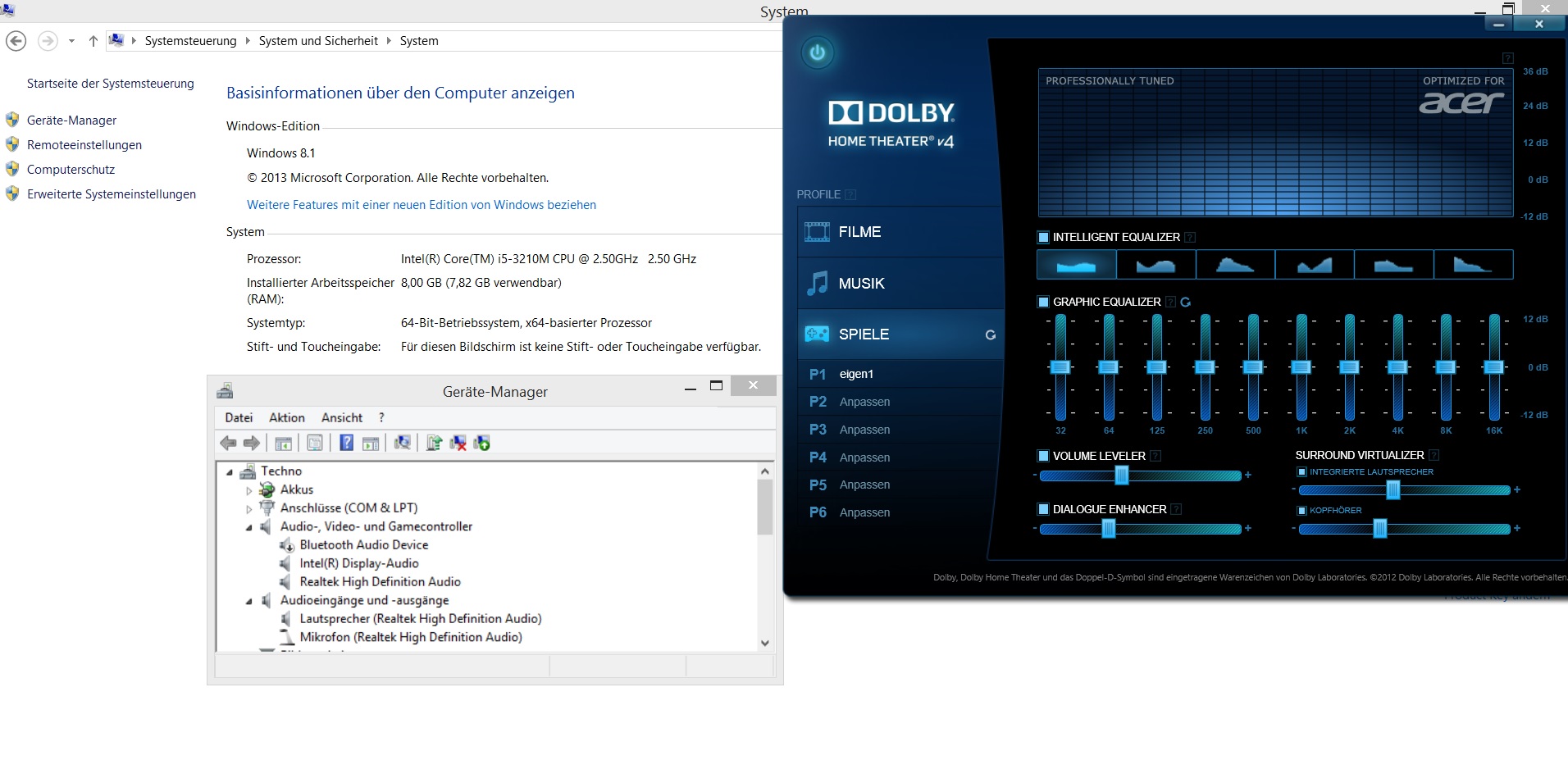Open Erweiterte Systemeinstellungen in the sidebar
The height and width of the screenshot is (760, 1568).
pyautogui.click(x=112, y=194)
